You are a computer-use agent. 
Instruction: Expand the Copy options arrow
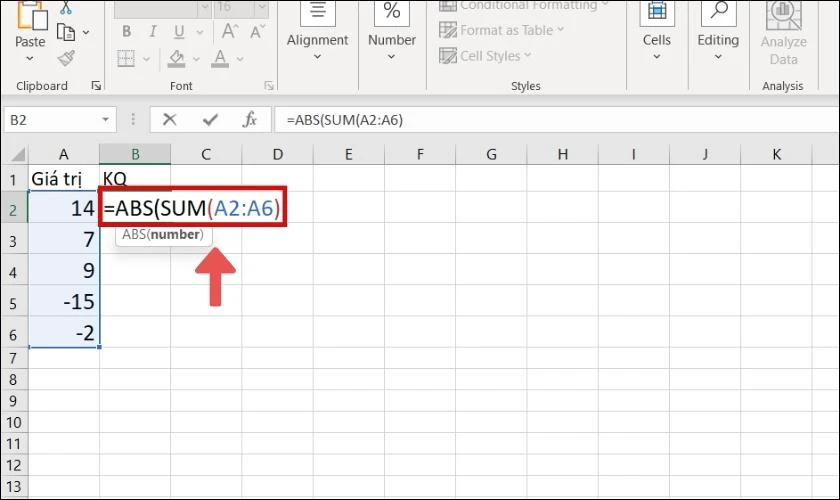(86, 33)
